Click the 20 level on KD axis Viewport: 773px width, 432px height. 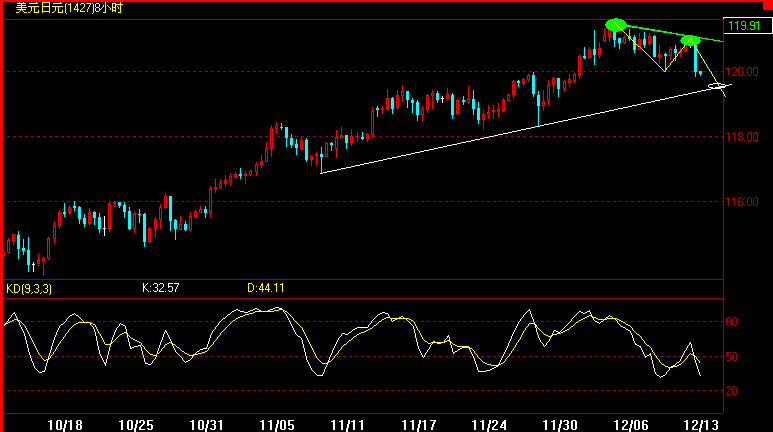point(732,391)
